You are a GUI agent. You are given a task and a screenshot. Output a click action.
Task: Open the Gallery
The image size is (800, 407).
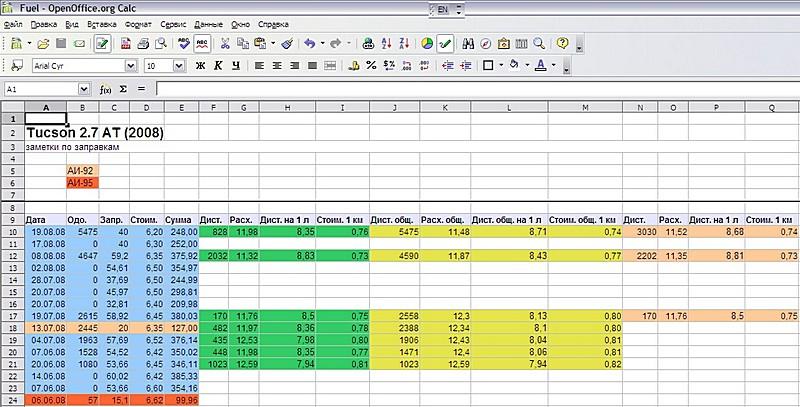(x=504, y=44)
